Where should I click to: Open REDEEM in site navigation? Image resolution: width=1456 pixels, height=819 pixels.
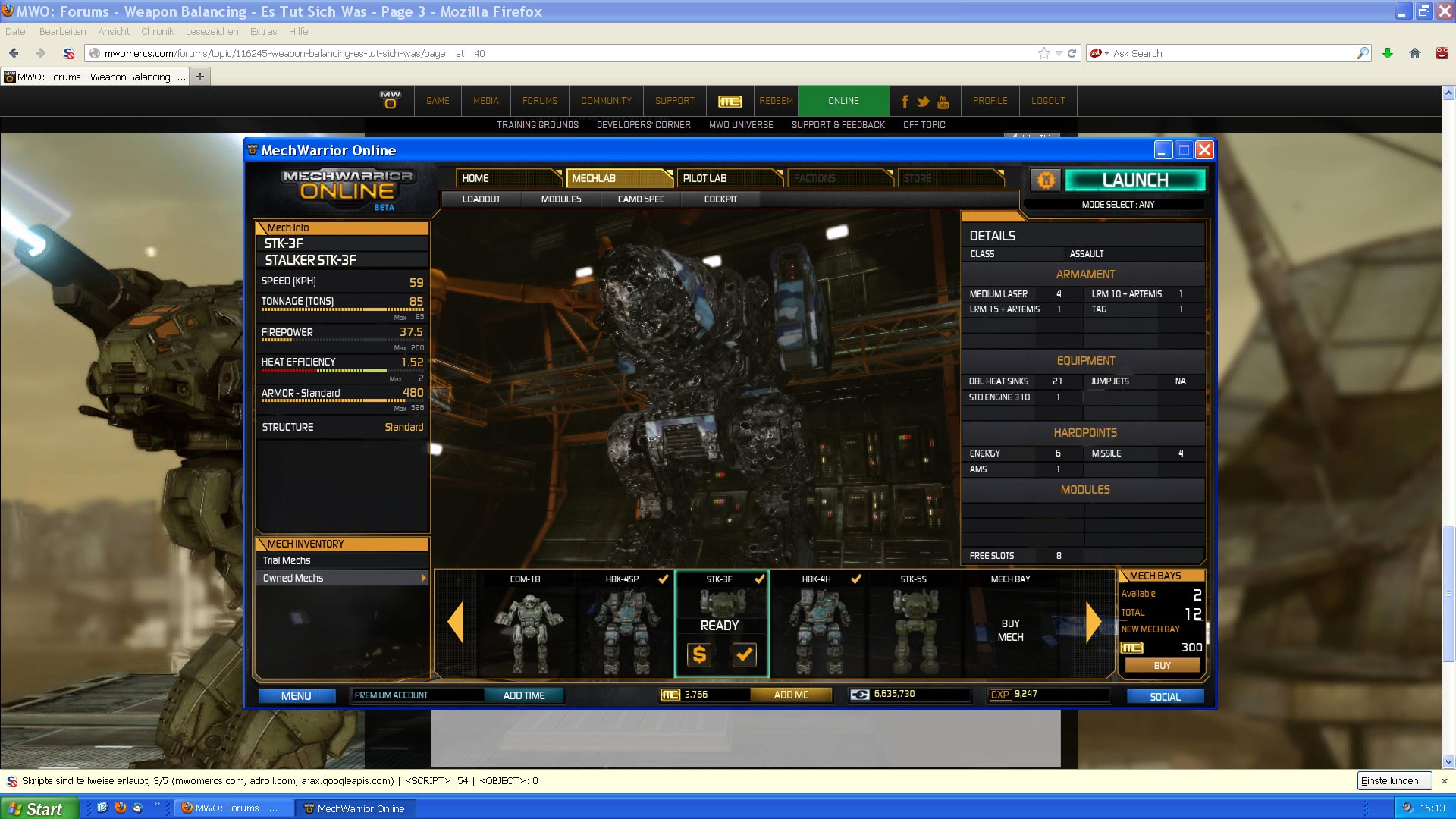coord(776,101)
